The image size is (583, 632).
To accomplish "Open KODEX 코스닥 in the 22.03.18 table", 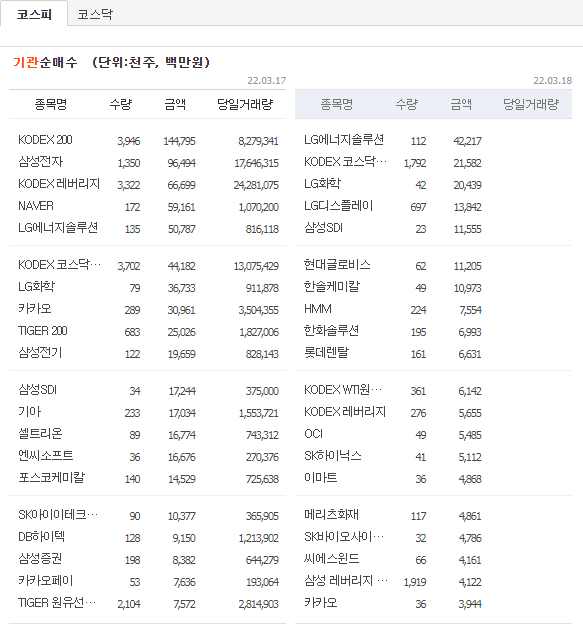I will tap(345, 162).
